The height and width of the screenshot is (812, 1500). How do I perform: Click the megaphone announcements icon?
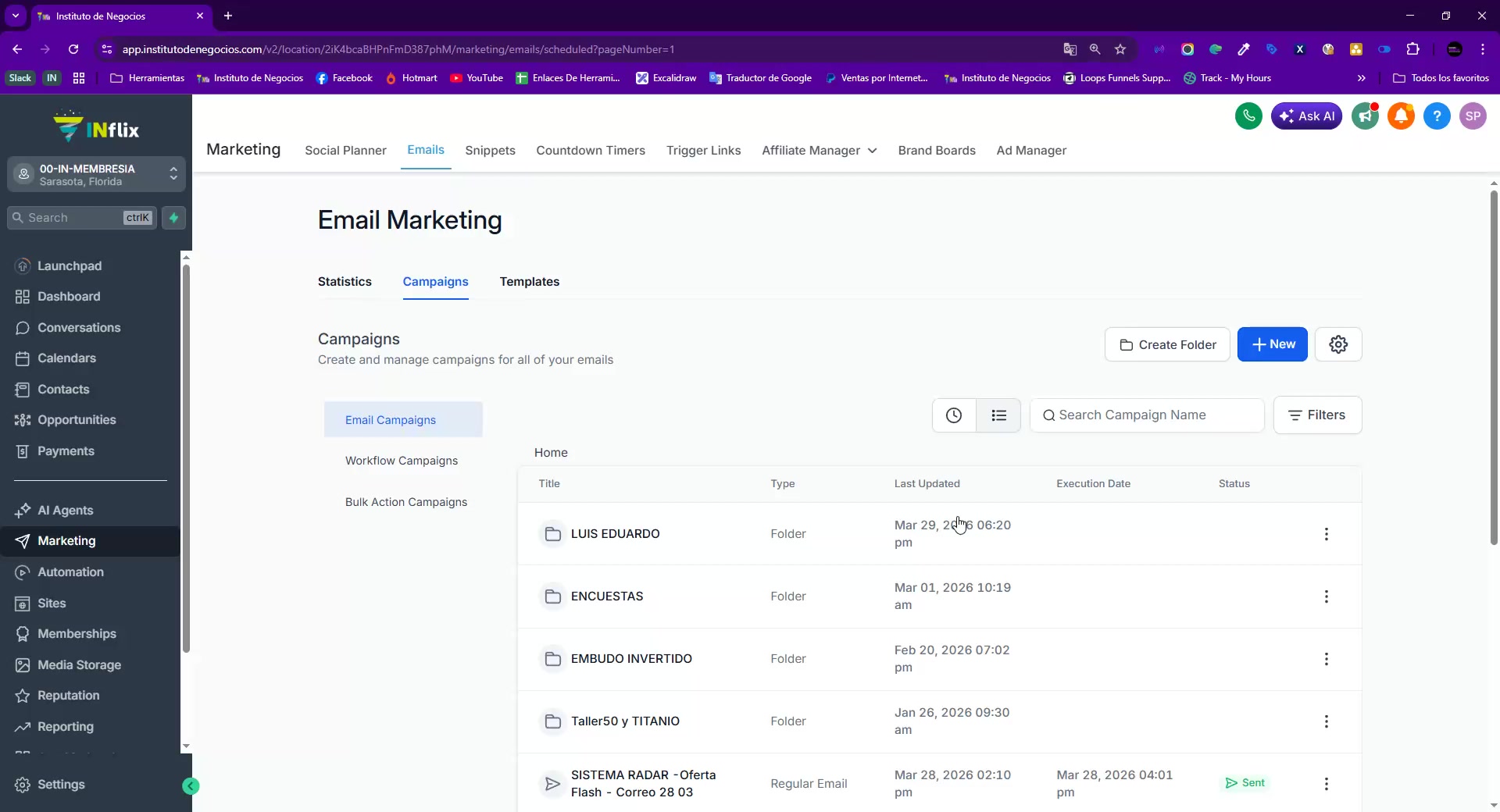click(1365, 116)
